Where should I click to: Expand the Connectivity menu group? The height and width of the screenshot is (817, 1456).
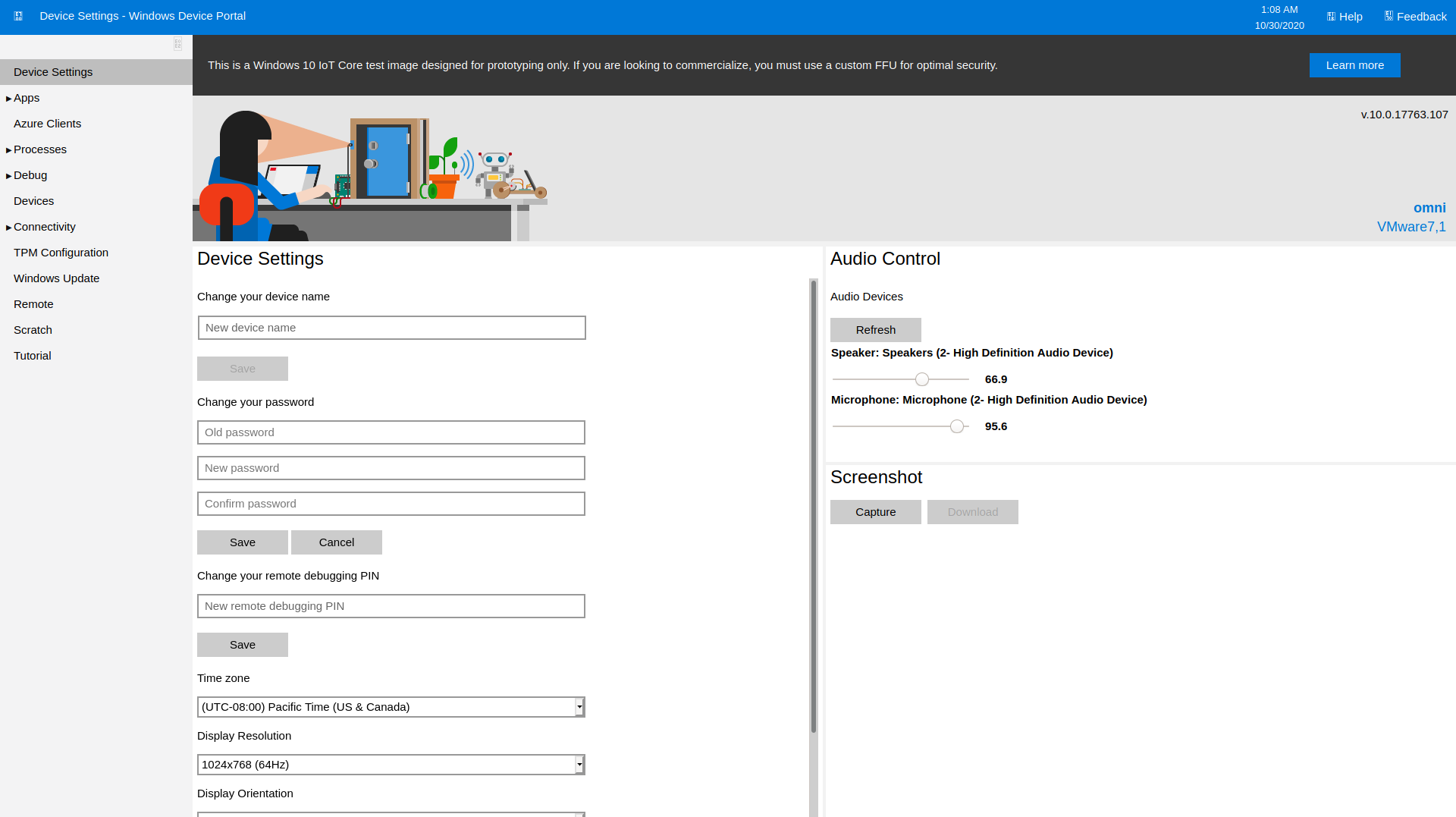(x=9, y=228)
